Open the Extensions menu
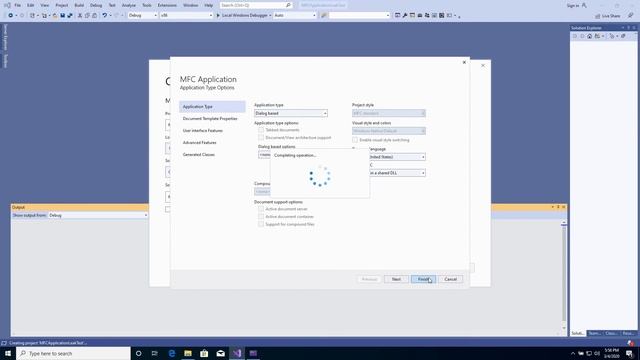Image resolution: width=640 pixels, height=360 pixels. [167, 5]
